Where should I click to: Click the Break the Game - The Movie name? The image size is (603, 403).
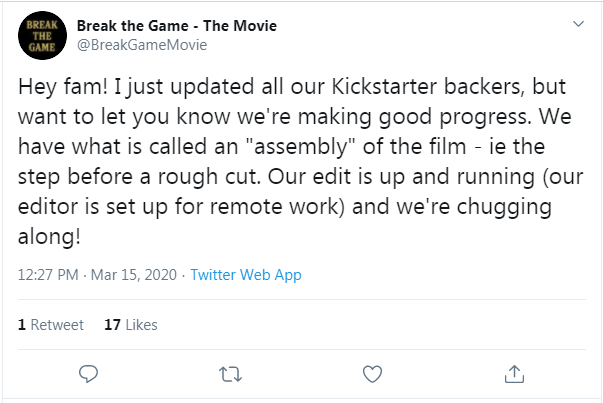coord(177,26)
